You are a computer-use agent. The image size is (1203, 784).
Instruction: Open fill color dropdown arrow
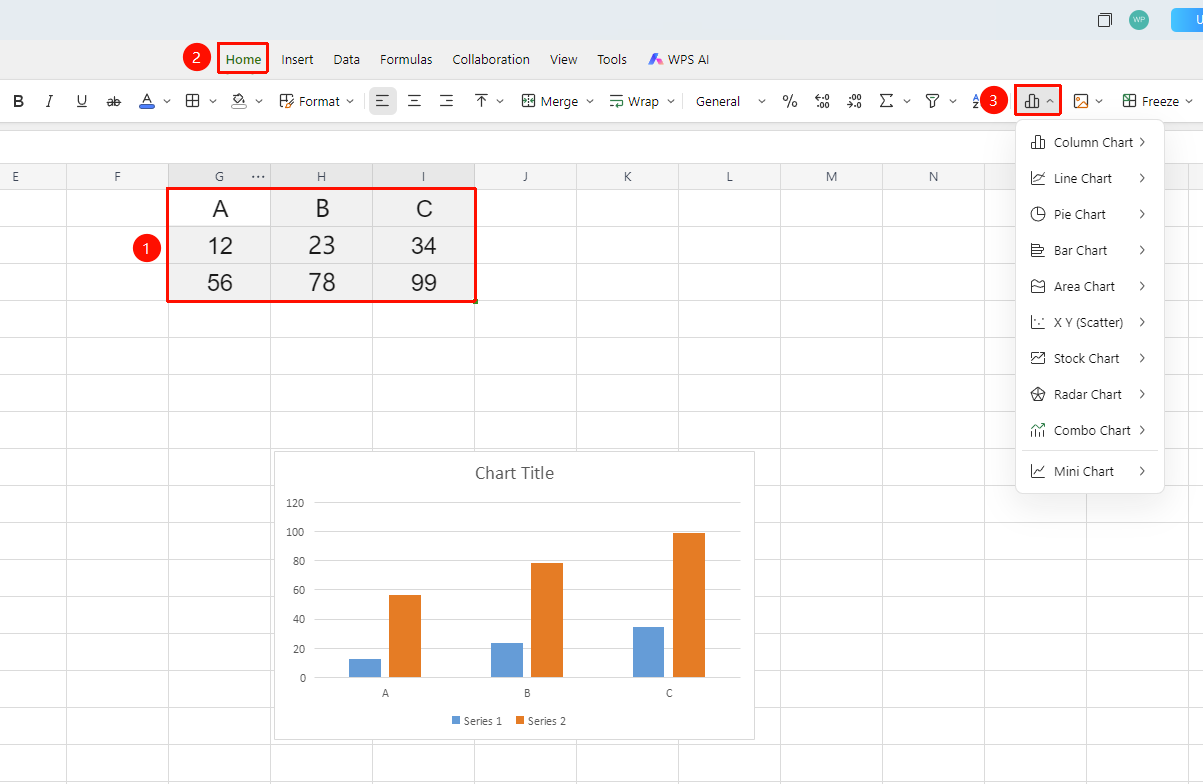point(259,101)
